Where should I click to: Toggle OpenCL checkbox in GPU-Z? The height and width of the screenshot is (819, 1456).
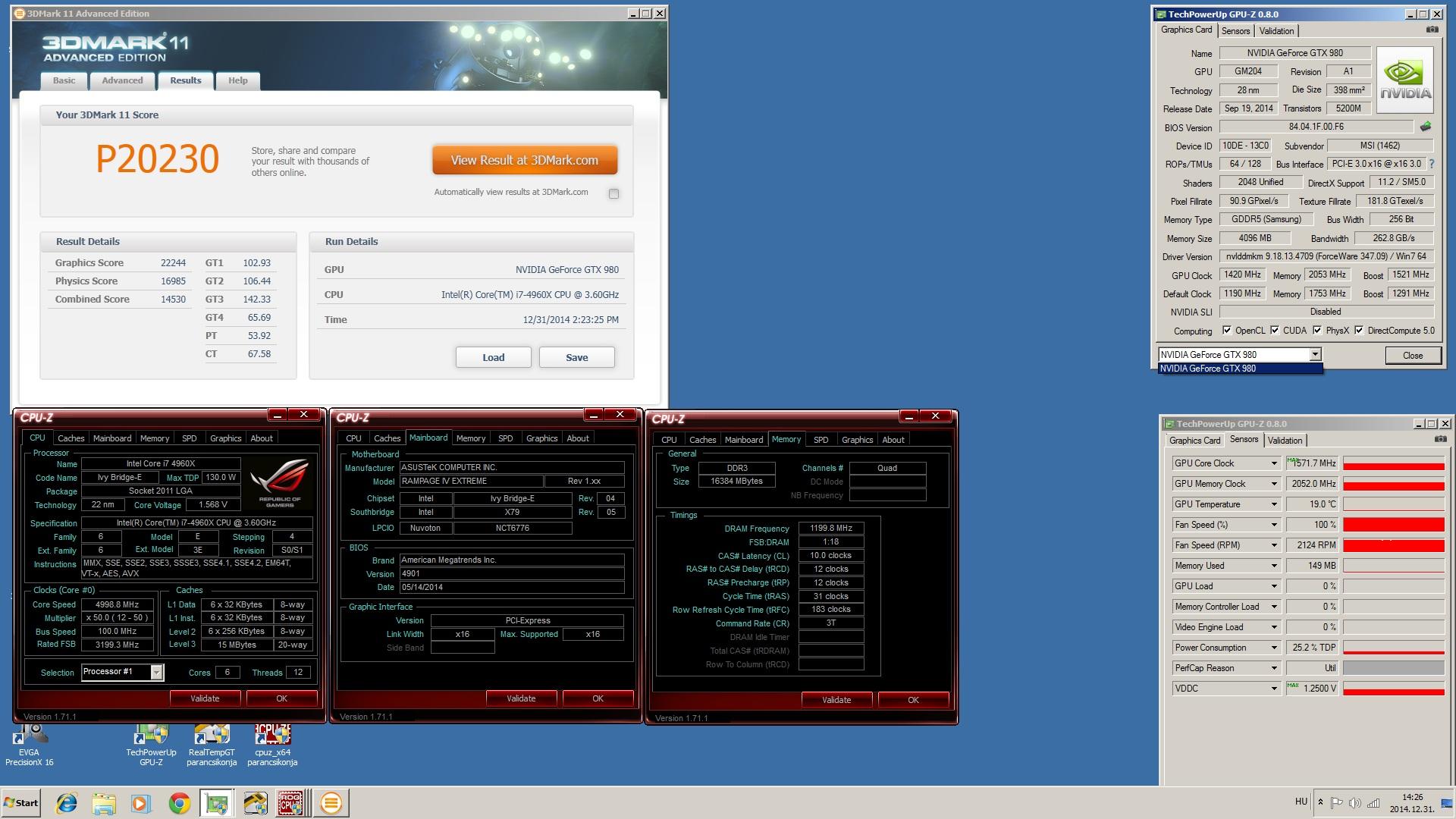click(x=1227, y=330)
